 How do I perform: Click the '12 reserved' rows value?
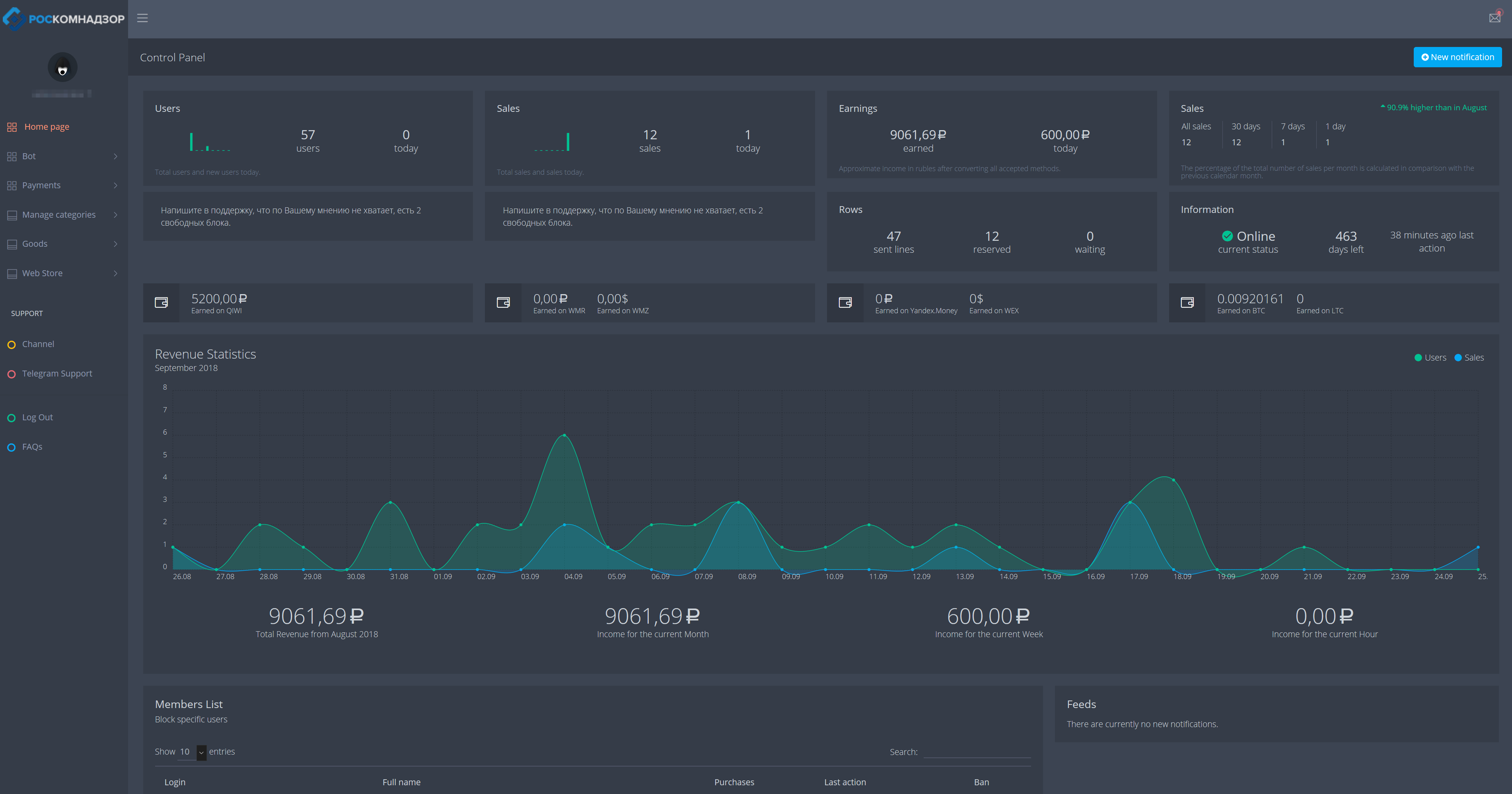point(991,242)
